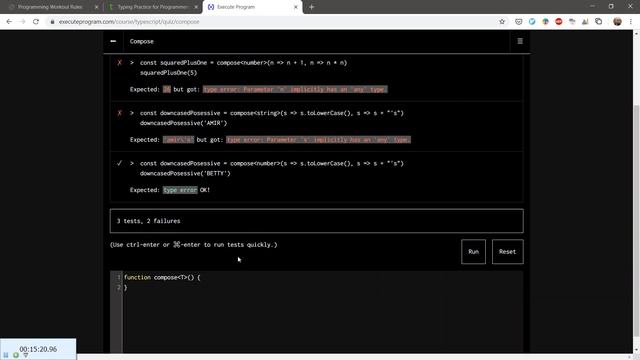Click the blue checkmark extension icon
Screen dimensions: 640x360
[x=532, y=22]
